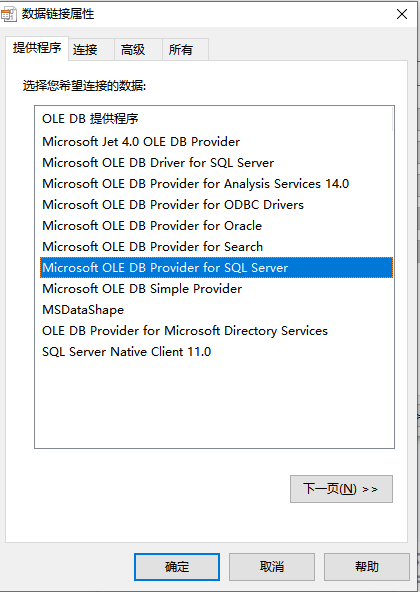Viewport: 420px width, 592px height.
Task: Select Microsoft OLE DB Provider for Oracle
Action: [216, 226]
